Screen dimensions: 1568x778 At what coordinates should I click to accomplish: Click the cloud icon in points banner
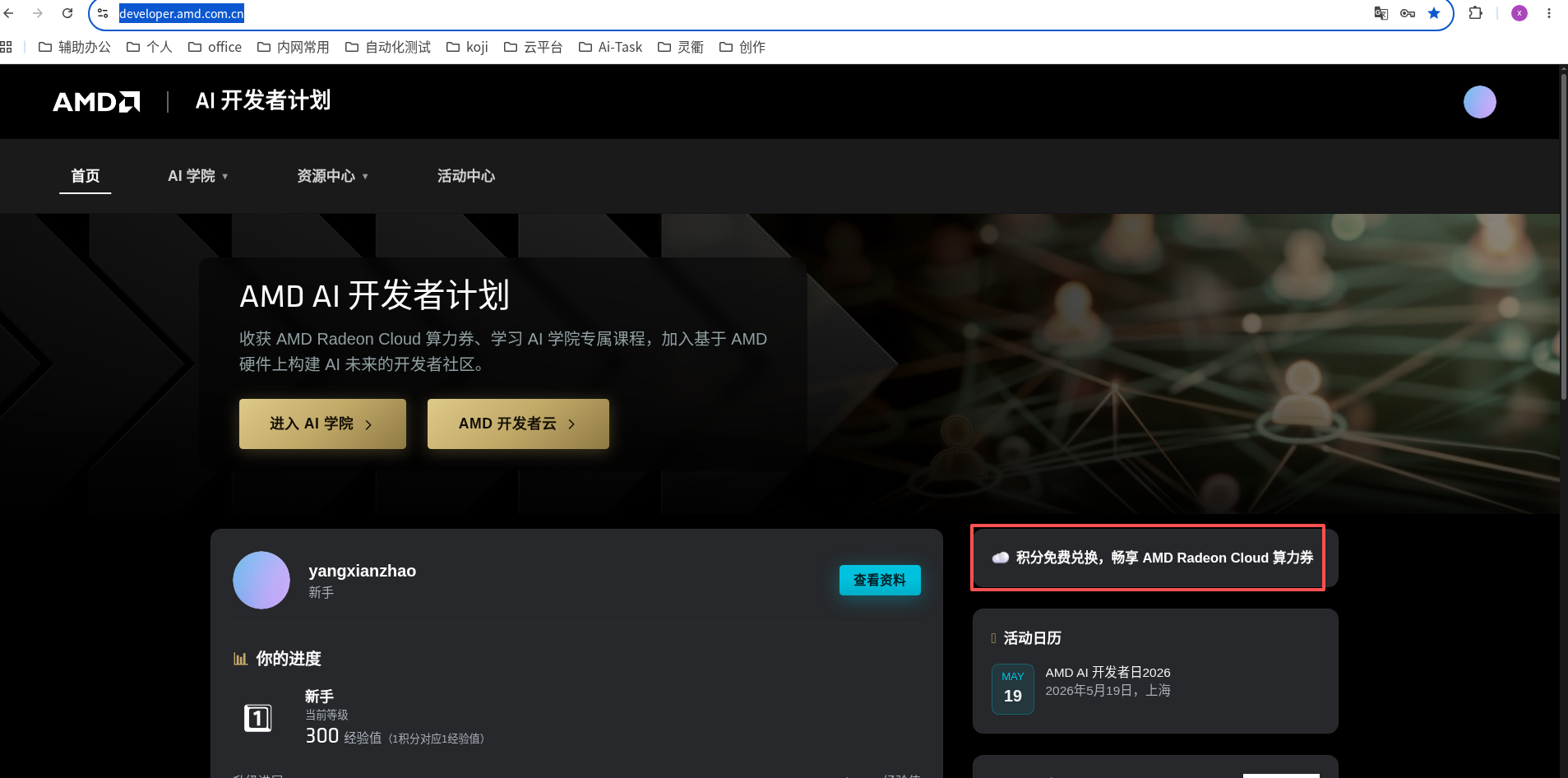coord(1001,558)
